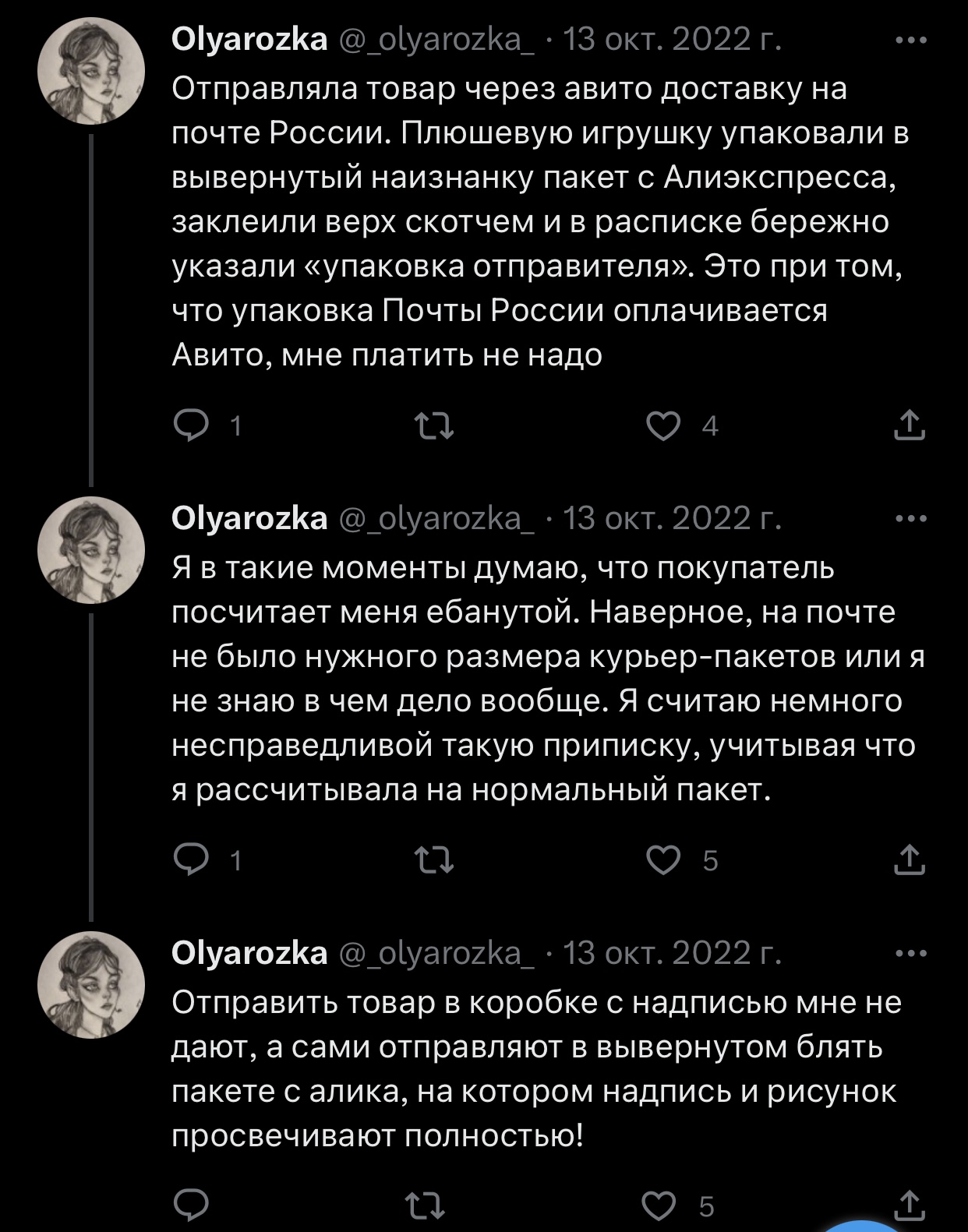
Task: Retweet the third tweet in the thread
Action: point(426,1206)
